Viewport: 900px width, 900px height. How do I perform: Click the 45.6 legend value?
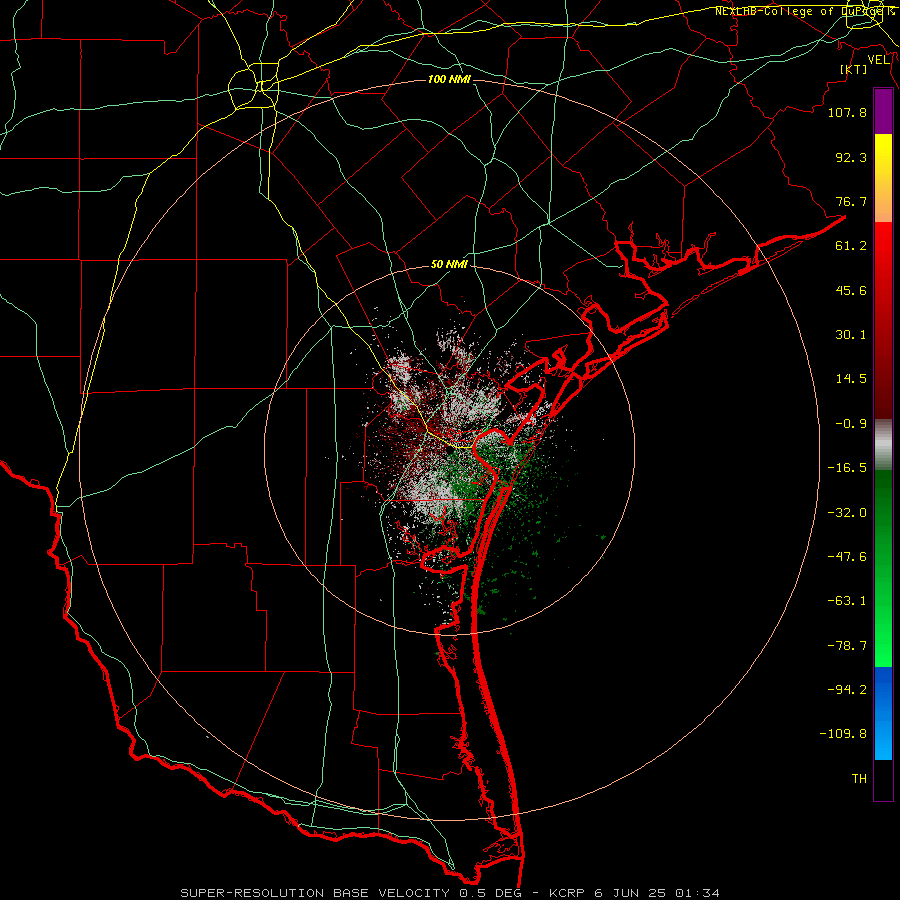851,290
